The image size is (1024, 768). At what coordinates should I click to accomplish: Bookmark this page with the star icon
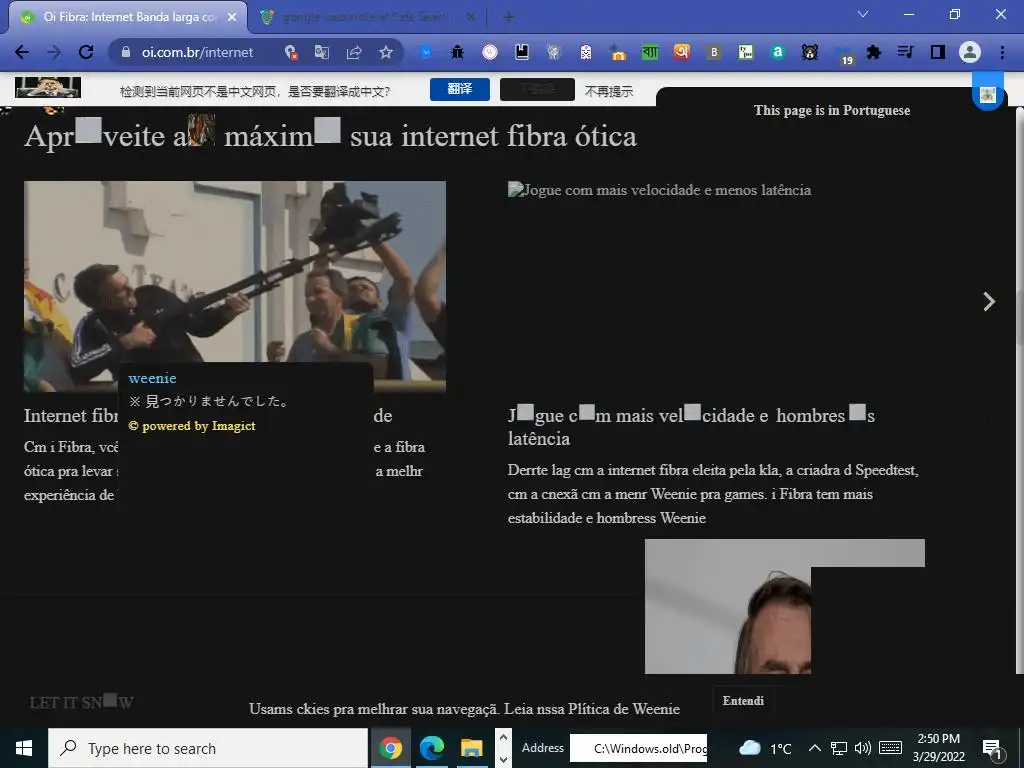[386, 52]
